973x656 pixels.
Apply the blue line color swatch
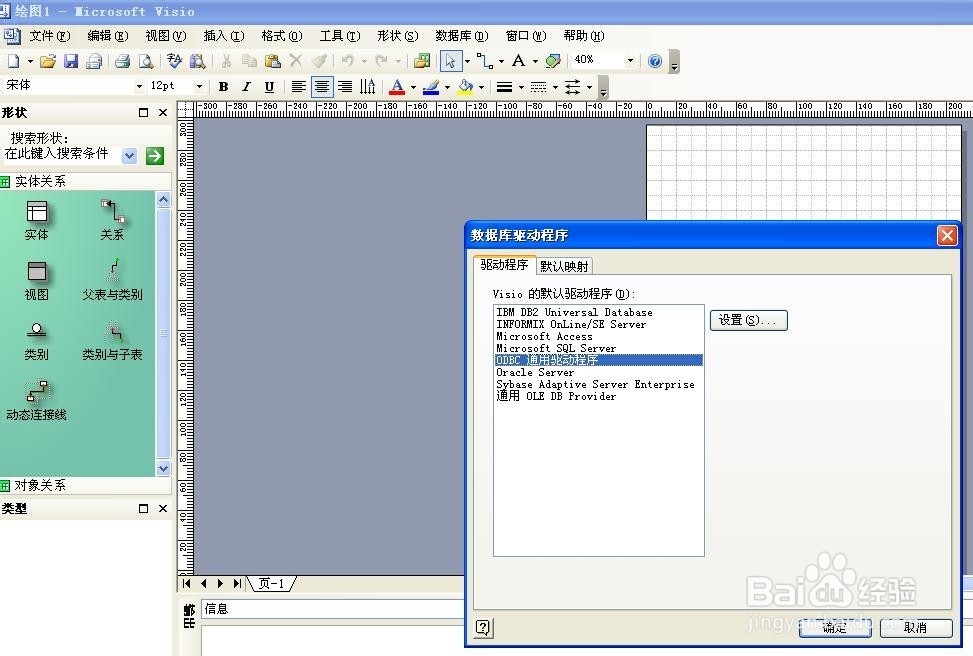(x=431, y=87)
